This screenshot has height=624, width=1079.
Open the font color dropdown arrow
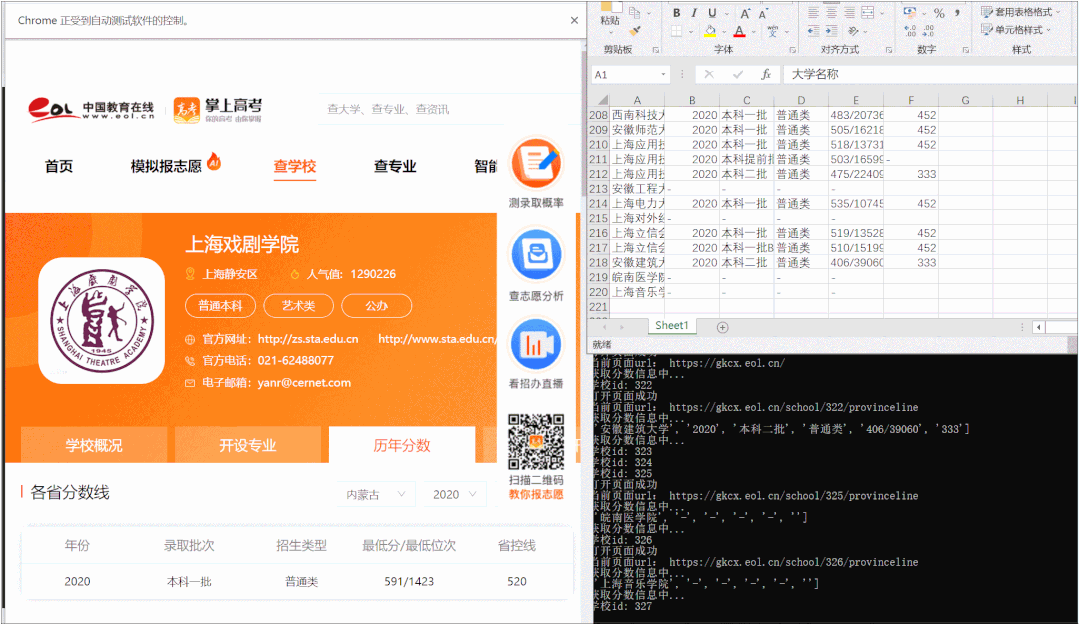[754, 32]
